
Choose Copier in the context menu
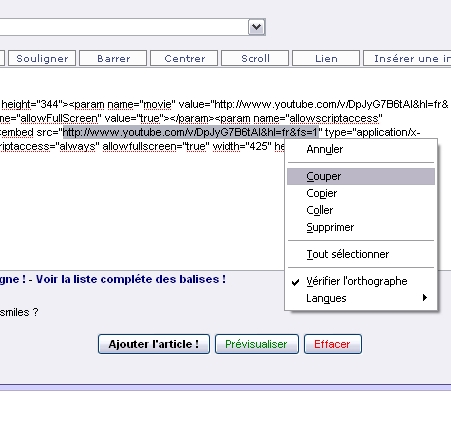pos(361,193)
